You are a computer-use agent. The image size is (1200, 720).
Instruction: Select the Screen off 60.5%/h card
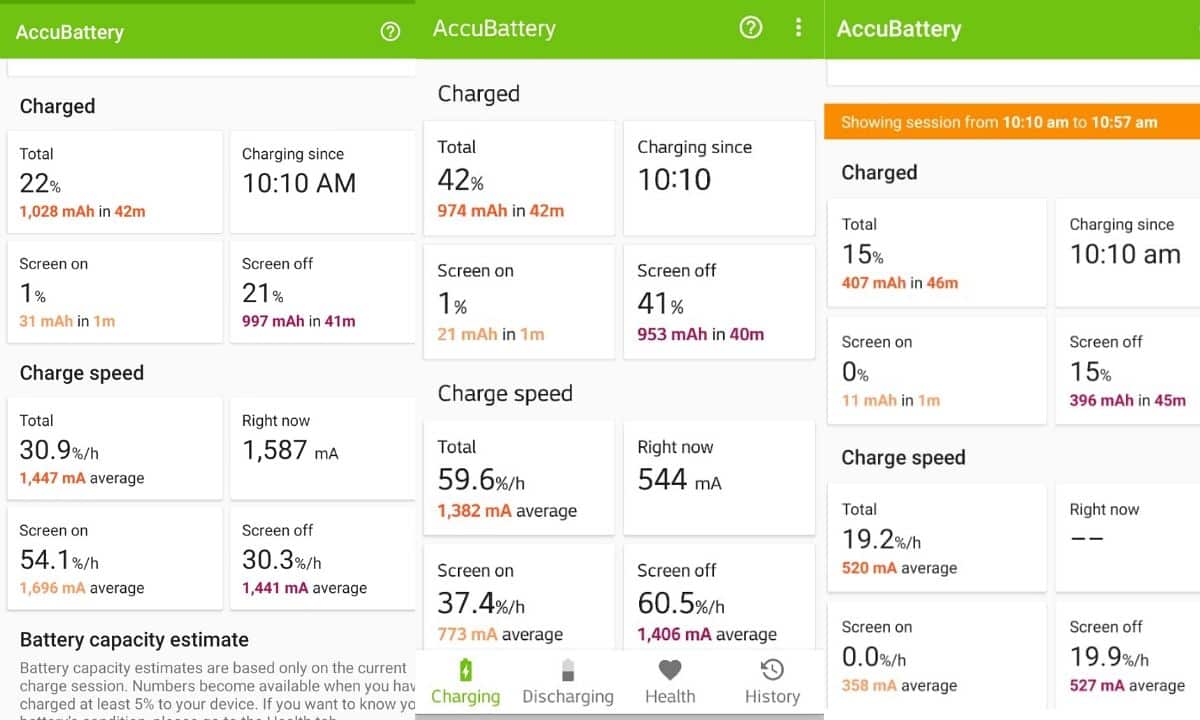click(718, 598)
